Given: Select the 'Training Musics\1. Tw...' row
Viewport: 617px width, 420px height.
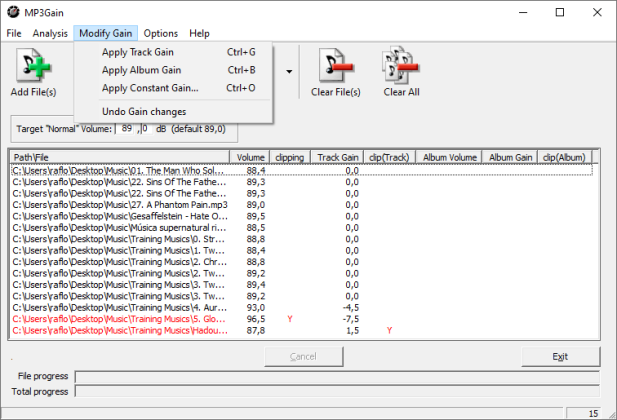Looking at the screenshot, I should [301, 250].
